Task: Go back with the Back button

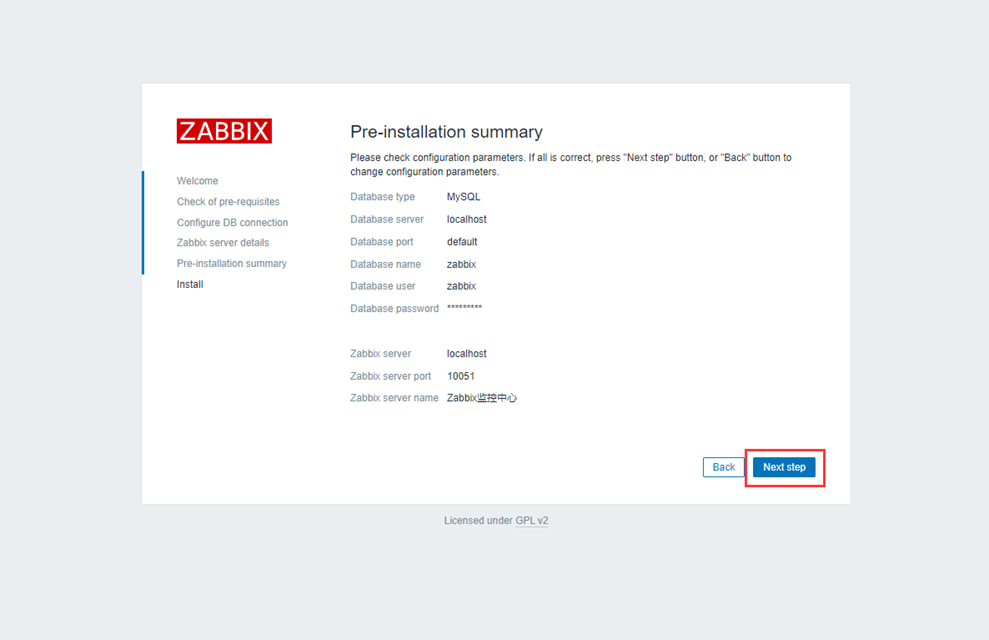Action: 723,467
